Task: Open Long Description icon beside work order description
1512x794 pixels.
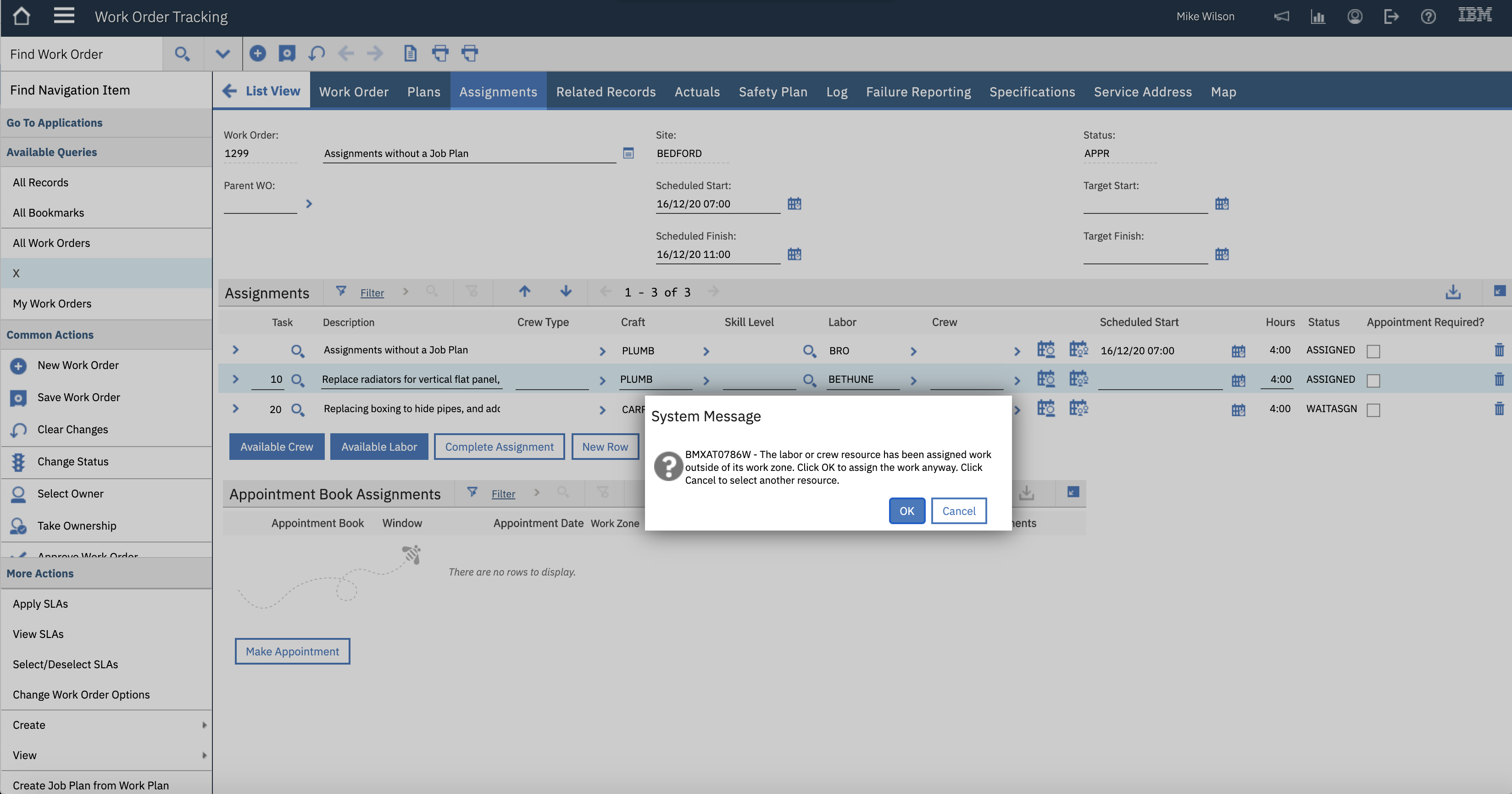Action: pyautogui.click(x=628, y=153)
